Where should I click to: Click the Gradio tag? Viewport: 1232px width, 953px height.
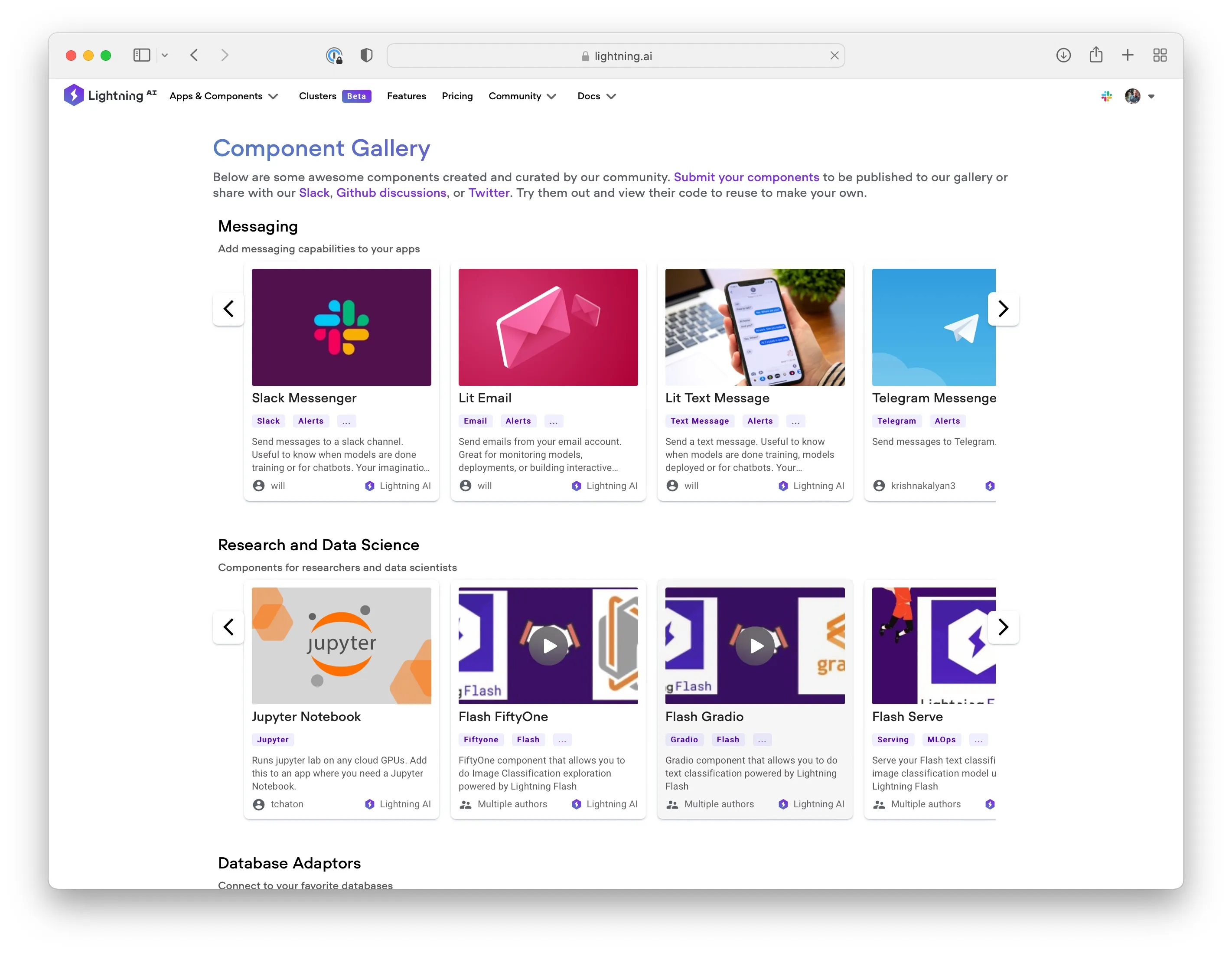(x=684, y=740)
